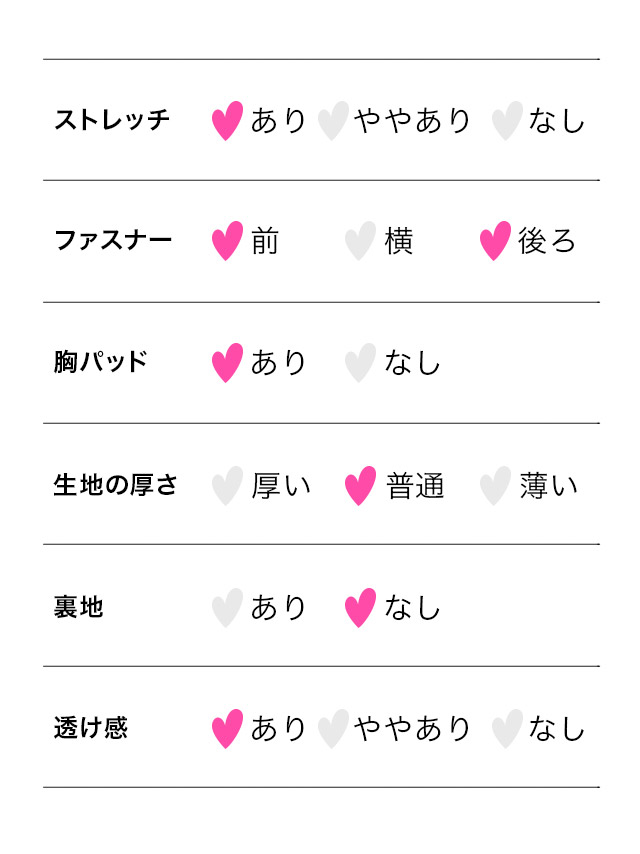Click the pink heart next to ファスナー 前
640x854 pixels.
click(227, 241)
